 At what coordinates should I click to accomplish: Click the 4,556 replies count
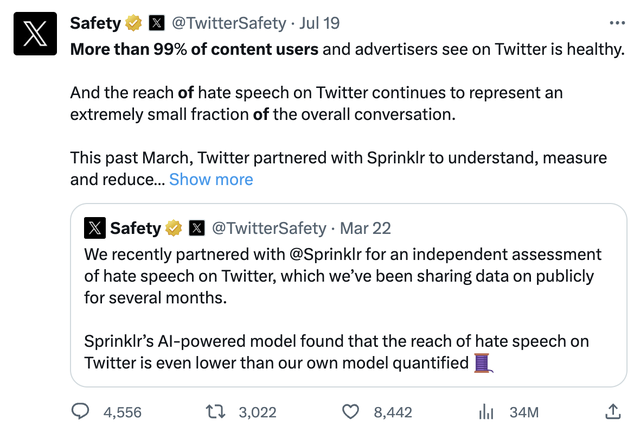pyautogui.click(x=122, y=411)
